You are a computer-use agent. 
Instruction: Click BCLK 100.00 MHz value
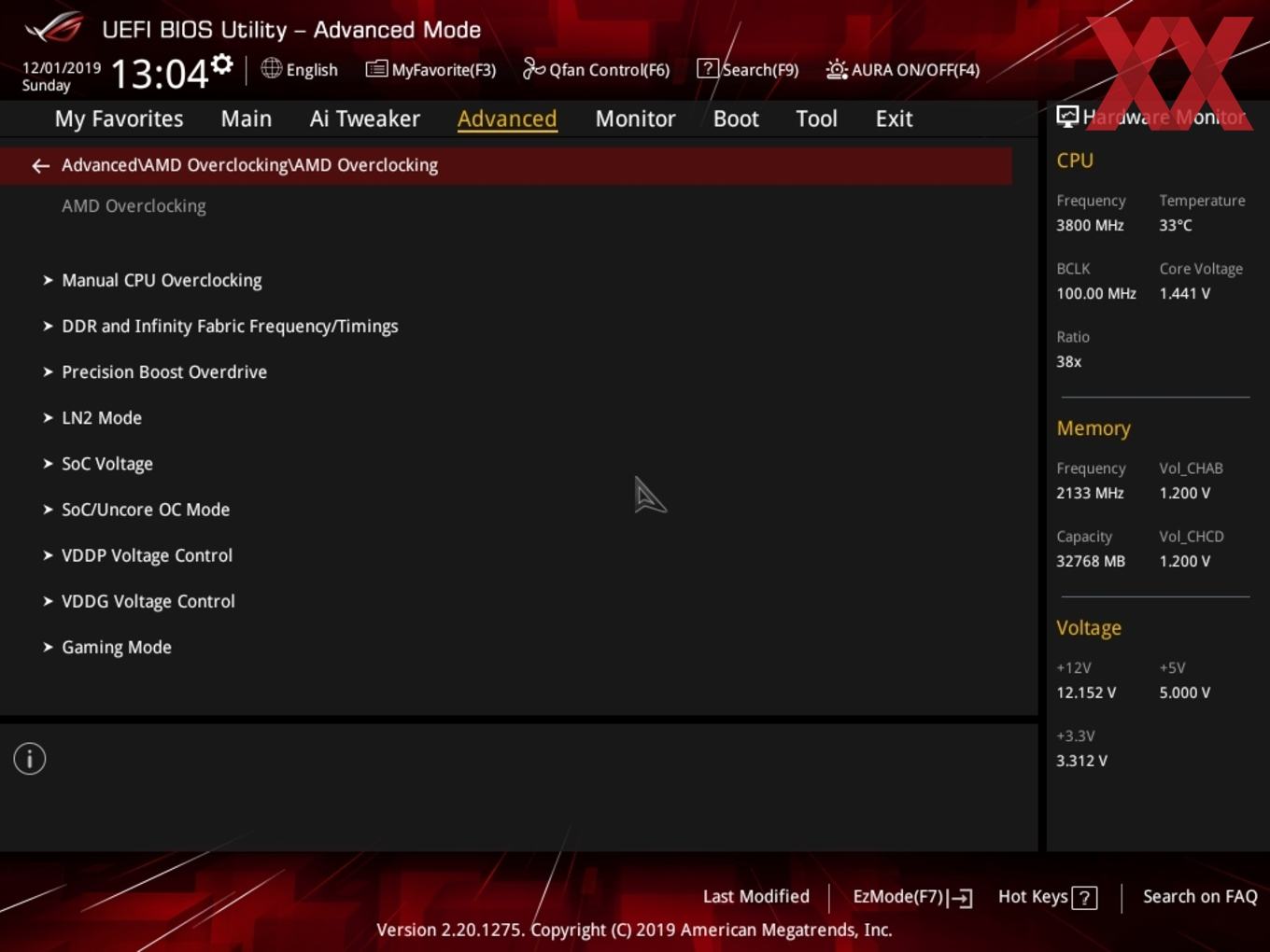point(1096,293)
